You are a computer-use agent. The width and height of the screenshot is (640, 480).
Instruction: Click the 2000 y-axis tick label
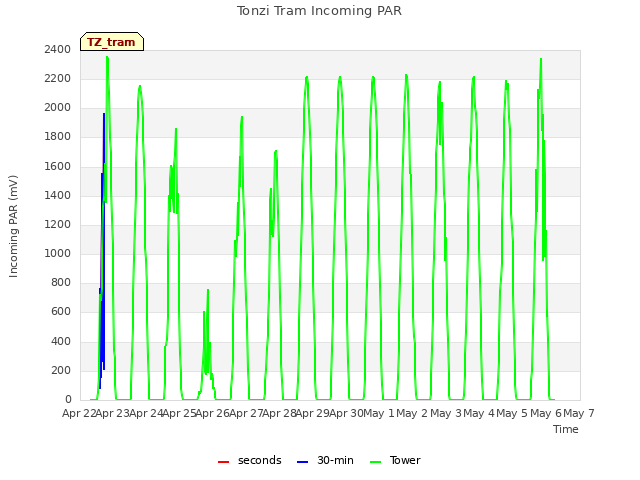(x=58, y=108)
